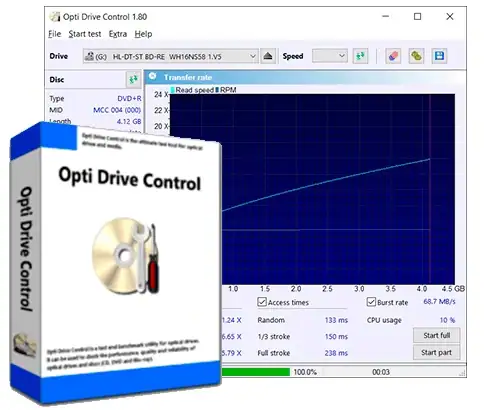484x410 pixels.
Task: Click the CD with wrench product logo
Action: pos(126,255)
